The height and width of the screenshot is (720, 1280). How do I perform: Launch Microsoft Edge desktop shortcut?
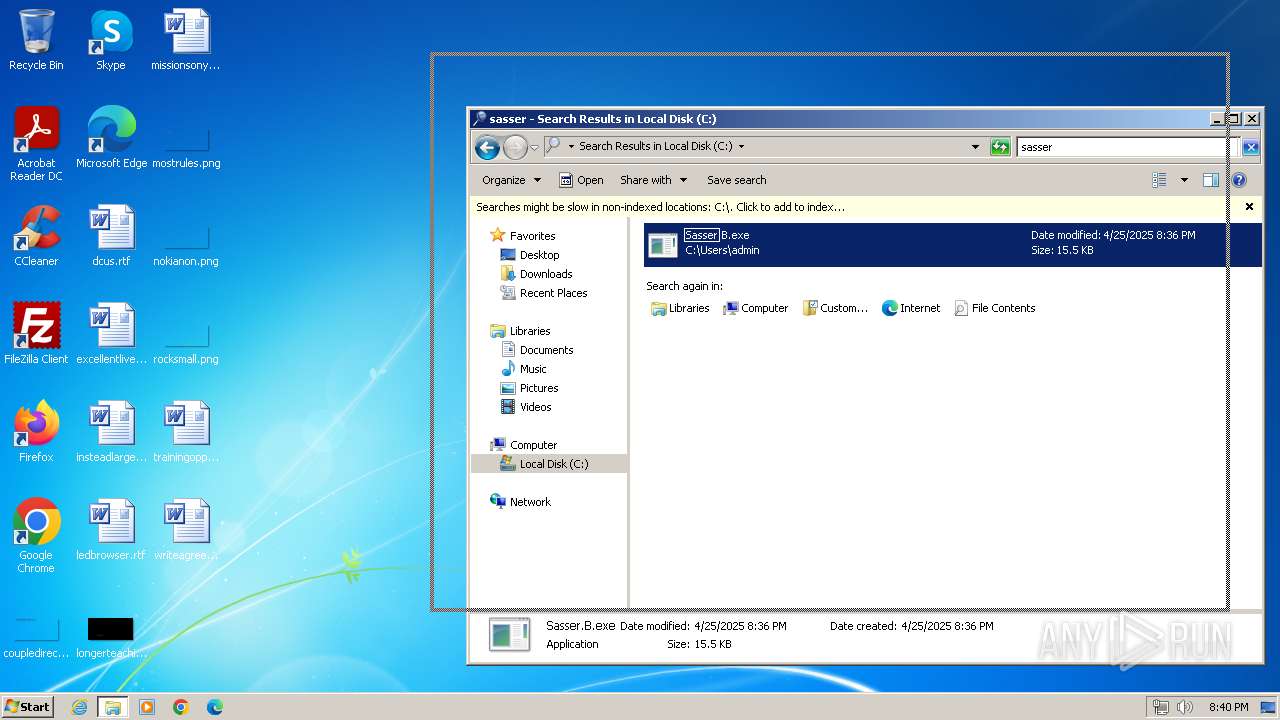111,137
